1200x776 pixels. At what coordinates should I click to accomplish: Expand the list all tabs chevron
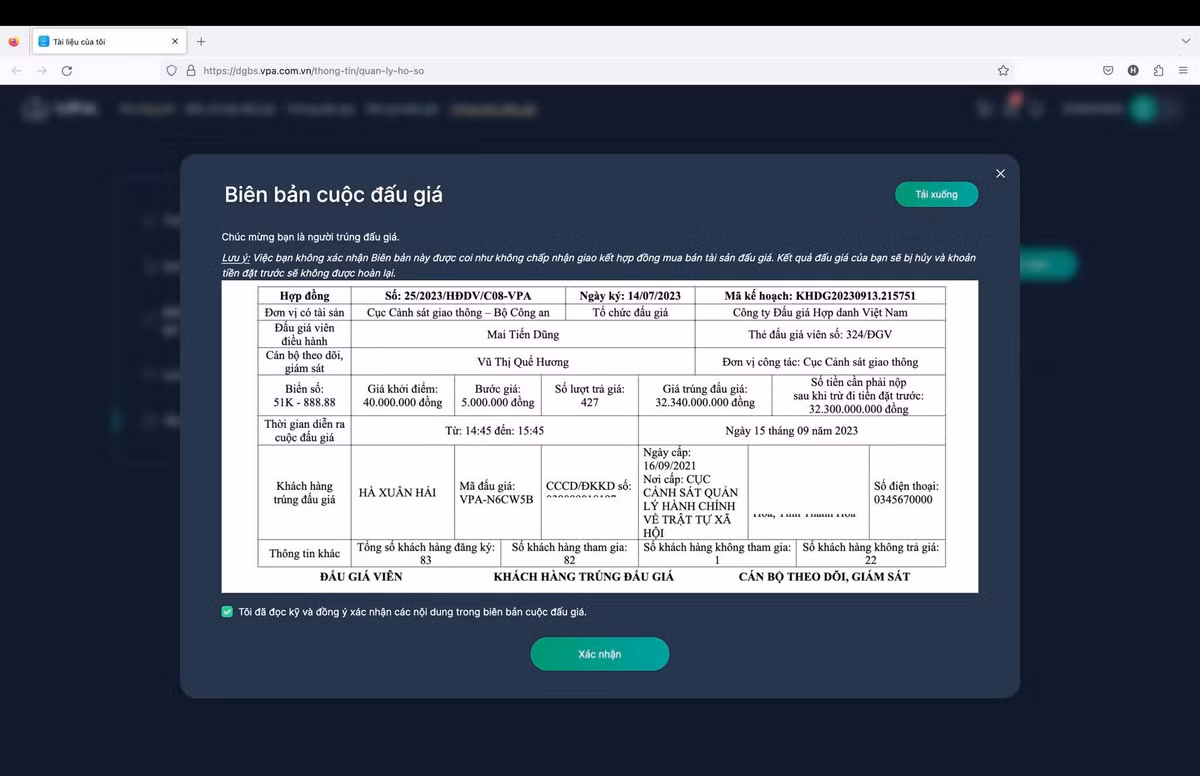(x=1186, y=42)
